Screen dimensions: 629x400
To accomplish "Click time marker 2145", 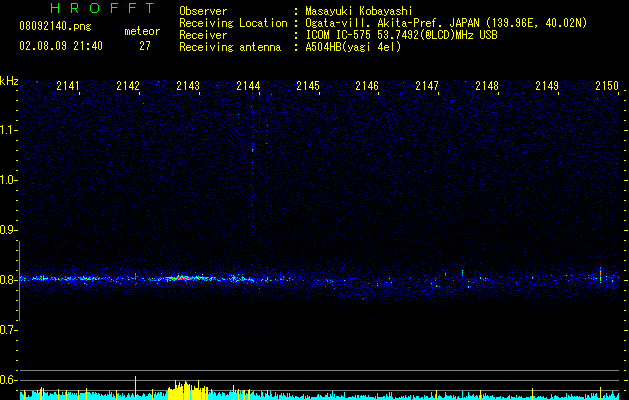I will pos(308,86).
